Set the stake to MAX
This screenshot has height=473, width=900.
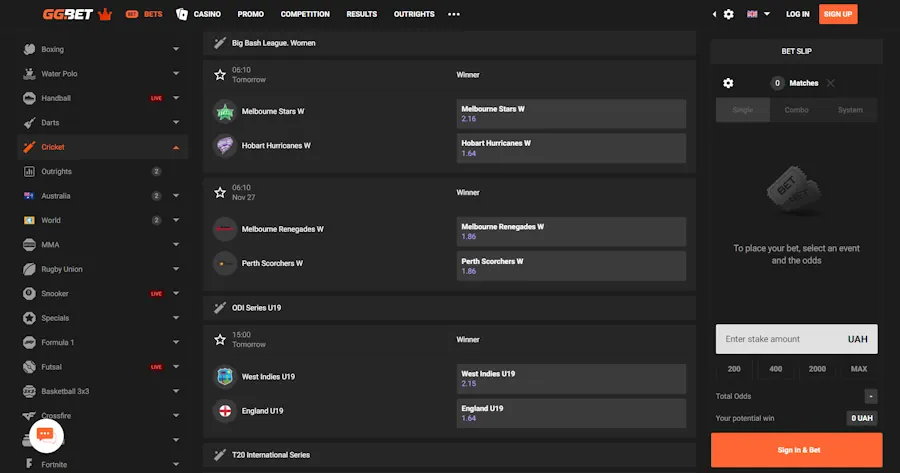[x=859, y=369]
